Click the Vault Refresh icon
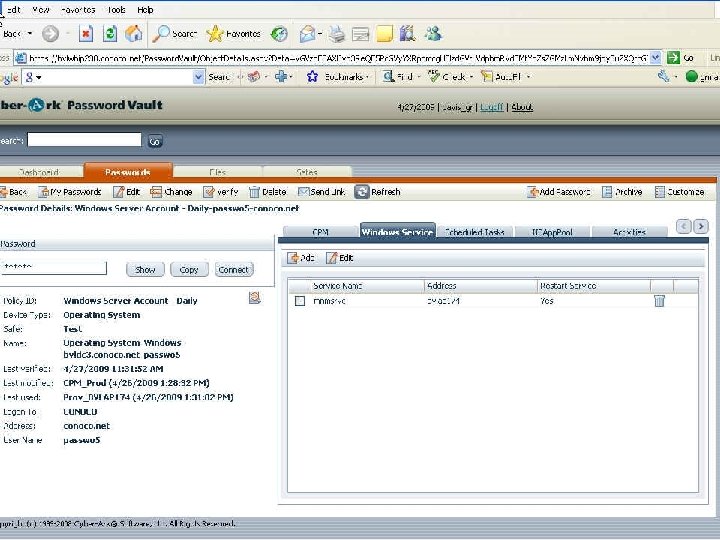The image size is (720, 540). click(362, 191)
